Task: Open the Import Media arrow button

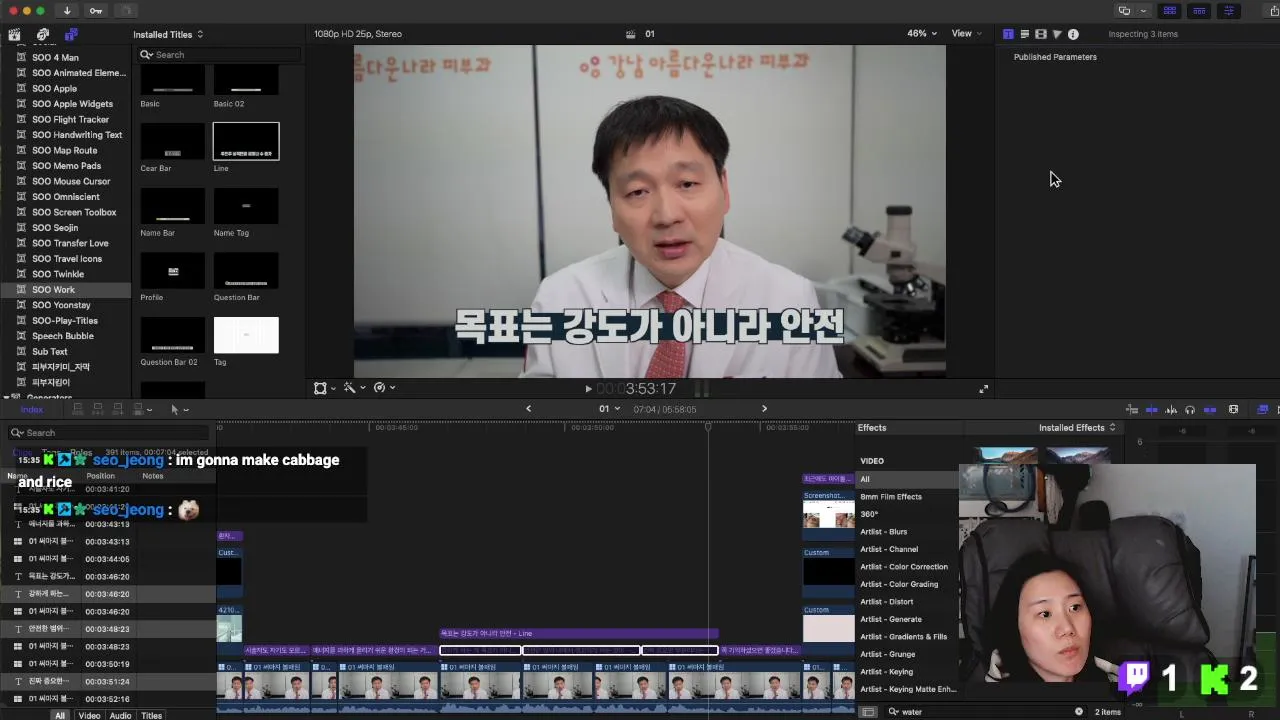Action: pyautogui.click(x=67, y=11)
